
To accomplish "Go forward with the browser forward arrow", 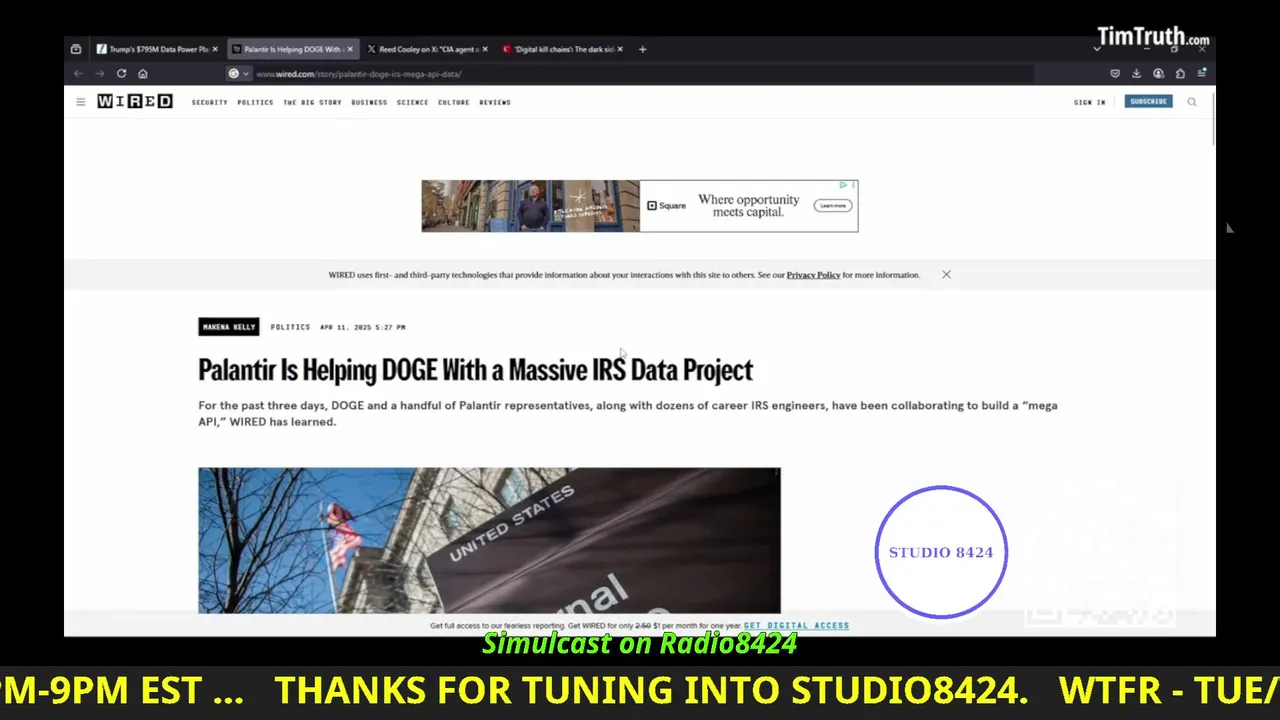I will 99,73.
